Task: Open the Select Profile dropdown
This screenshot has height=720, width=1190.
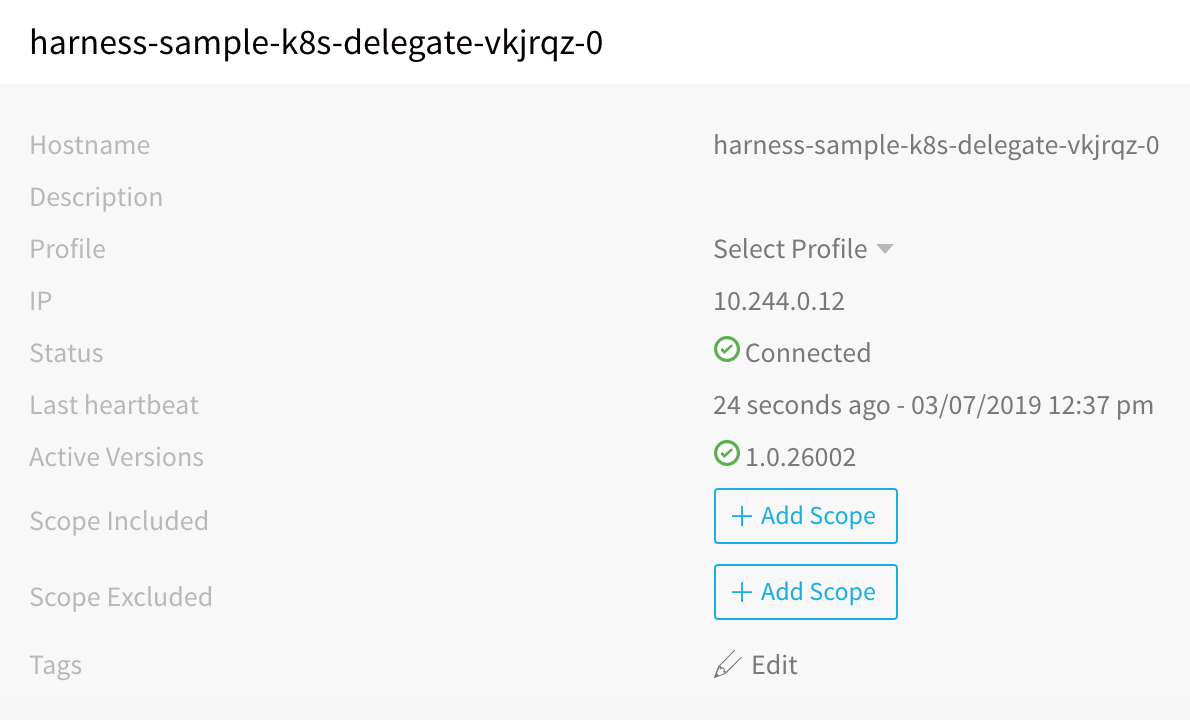Action: pos(803,249)
